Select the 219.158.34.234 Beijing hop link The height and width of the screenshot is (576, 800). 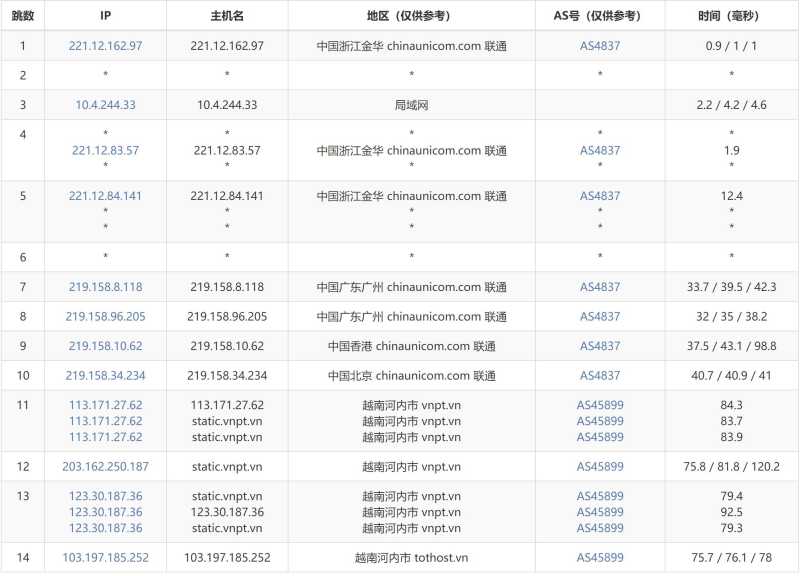pos(105,375)
